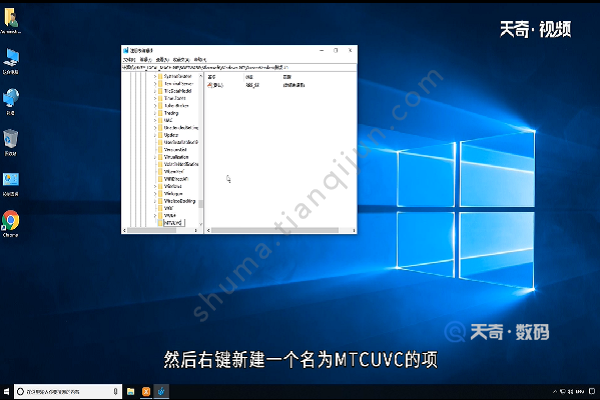Click the VolatileNotifications folder icon
The image size is (600, 400).
click(x=160, y=164)
